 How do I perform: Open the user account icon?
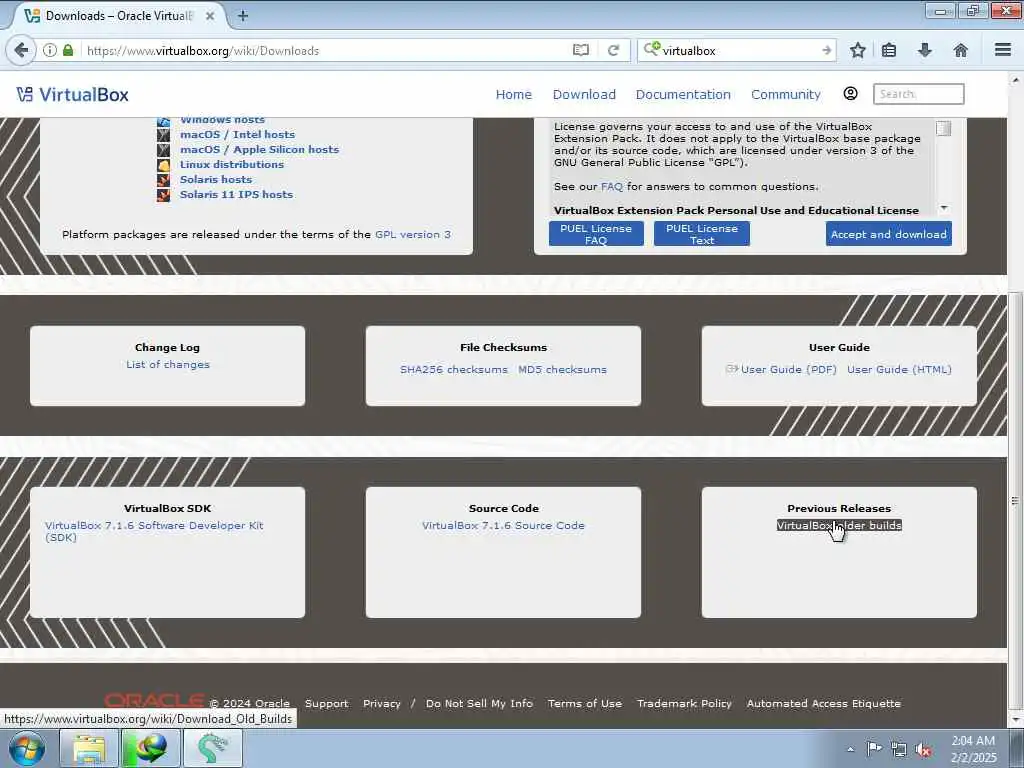(850, 93)
